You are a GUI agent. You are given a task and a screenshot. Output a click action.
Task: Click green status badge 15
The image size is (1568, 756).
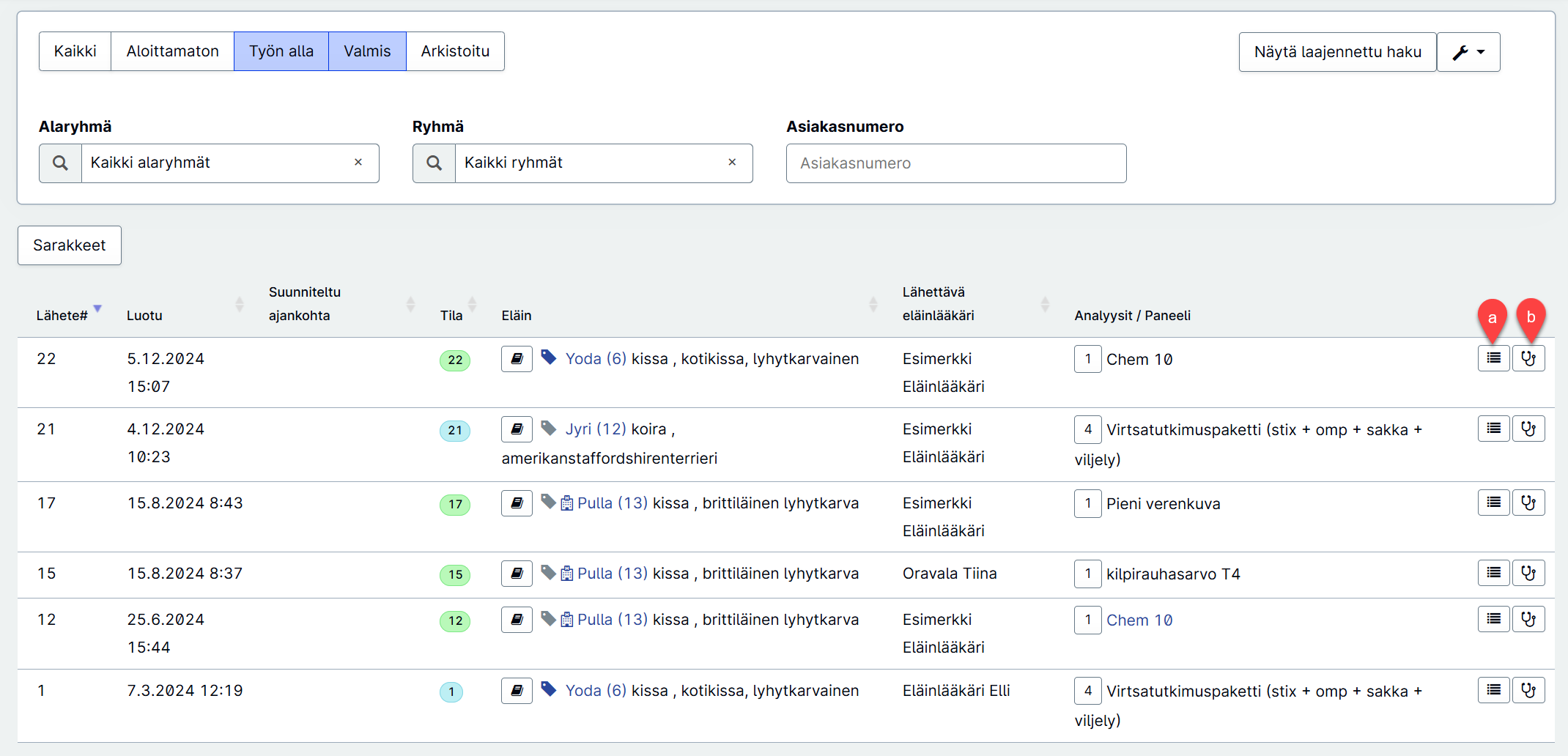[455, 575]
